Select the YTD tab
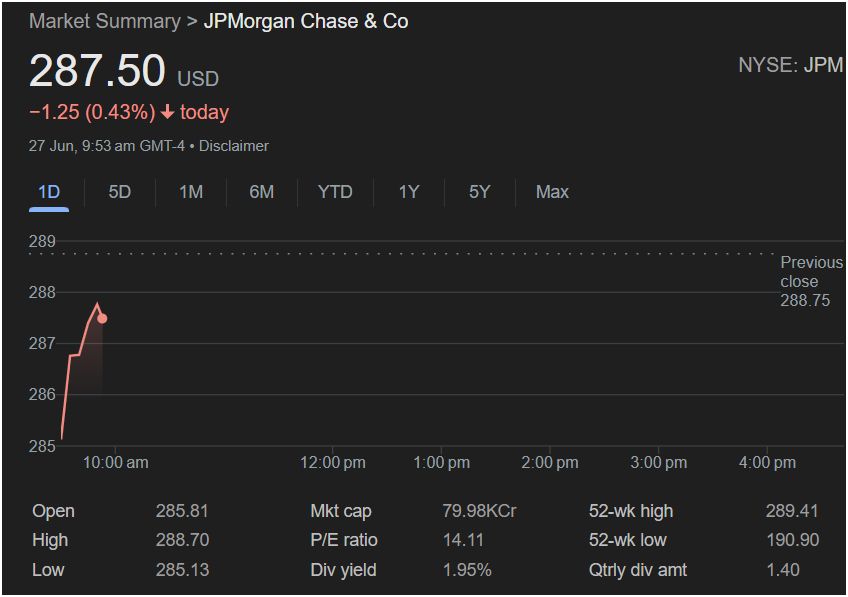The image size is (848, 597). (x=335, y=192)
